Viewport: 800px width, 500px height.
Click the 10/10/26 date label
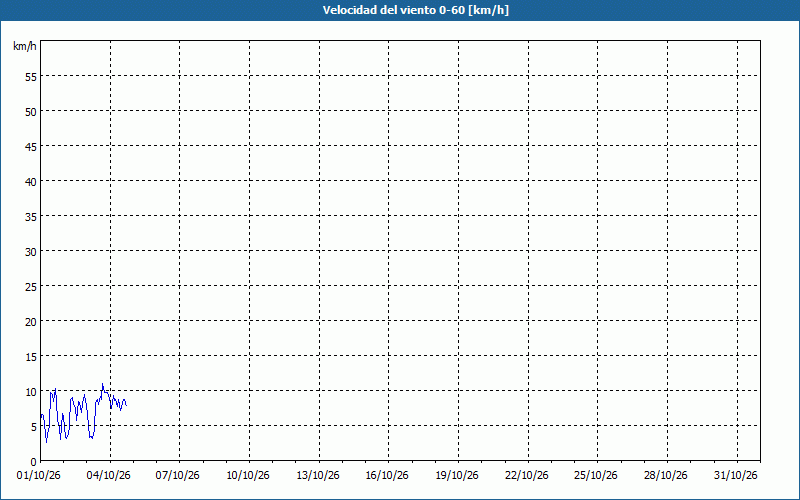tap(248, 476)
